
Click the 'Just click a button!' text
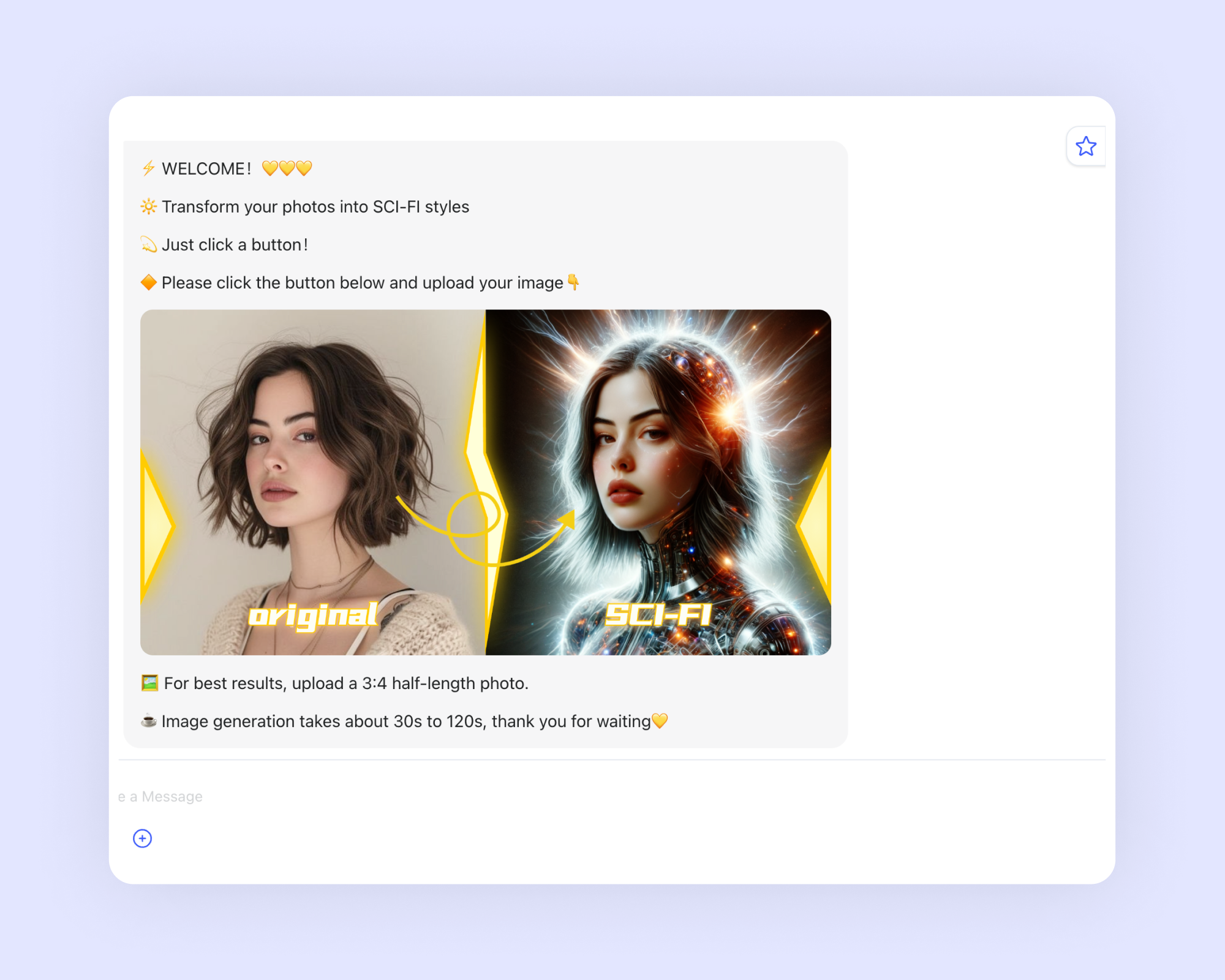click(235, 244)
